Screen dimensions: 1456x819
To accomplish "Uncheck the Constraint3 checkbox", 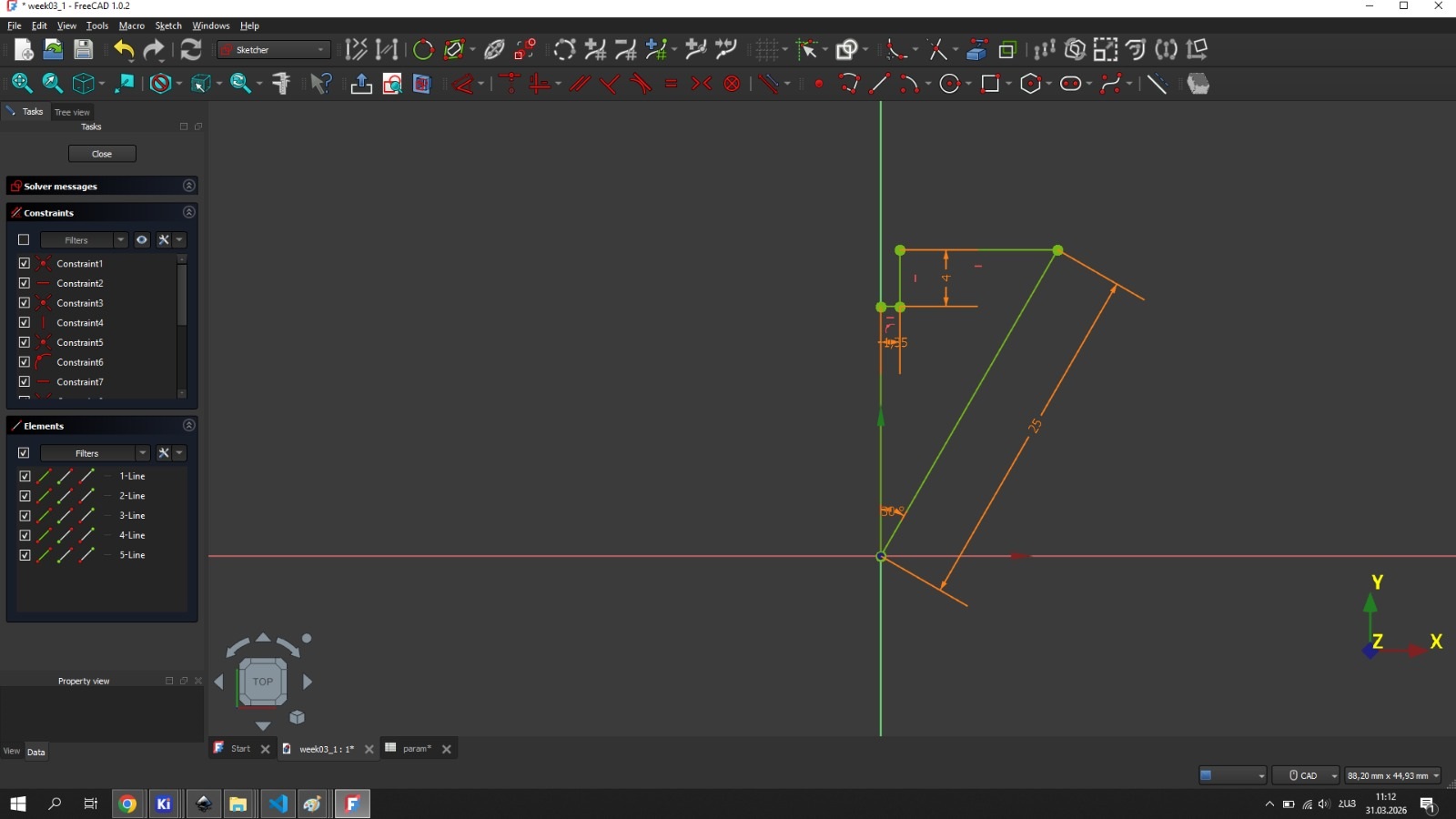I will click(x=25, y=302).
